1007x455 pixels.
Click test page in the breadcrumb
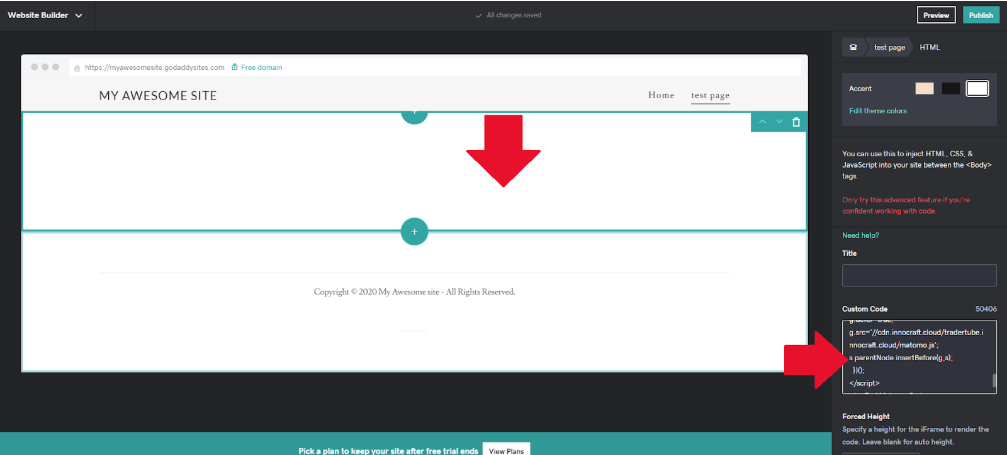889,47
